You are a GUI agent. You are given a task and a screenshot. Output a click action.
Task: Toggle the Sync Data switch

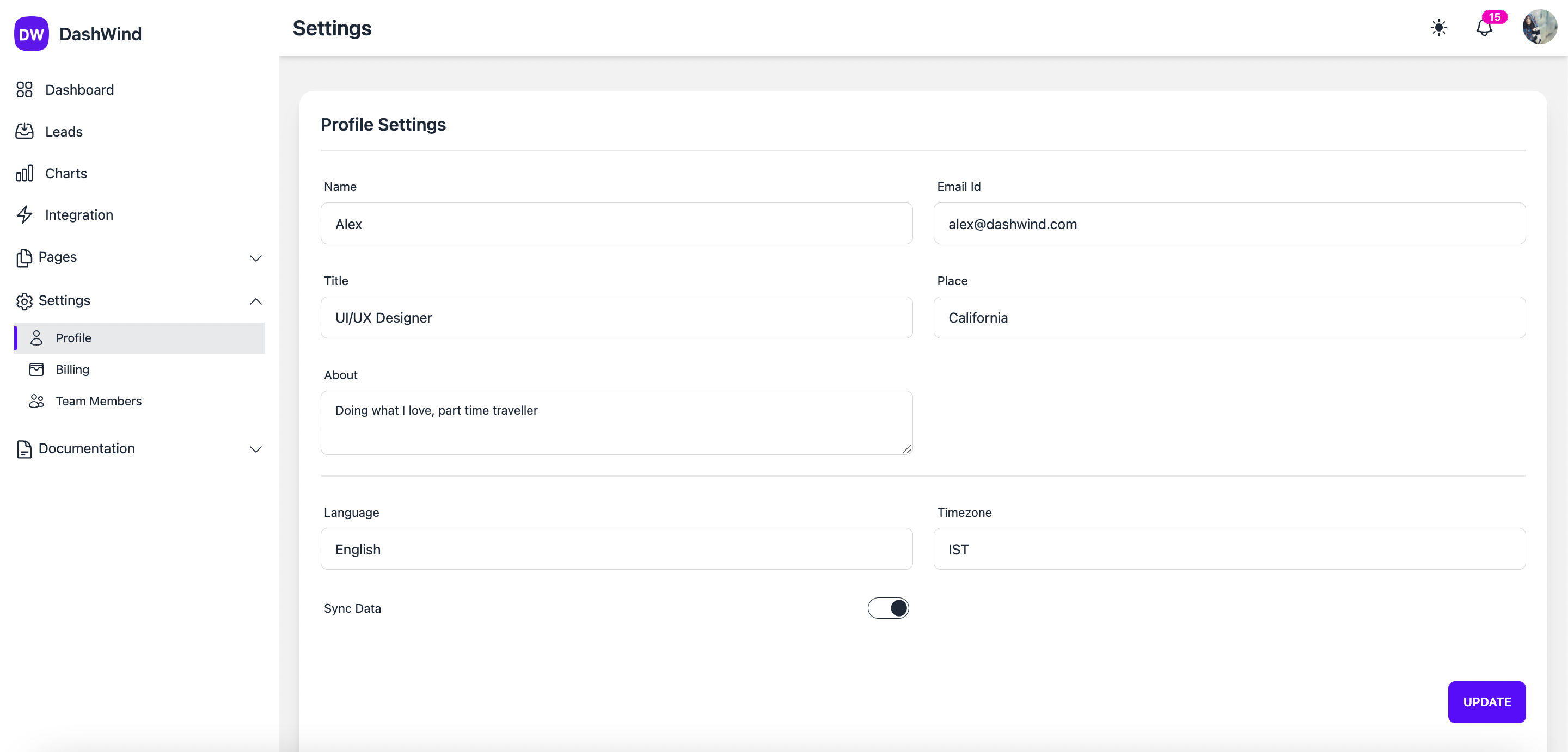pyautogui.click(x=888, y=608)
